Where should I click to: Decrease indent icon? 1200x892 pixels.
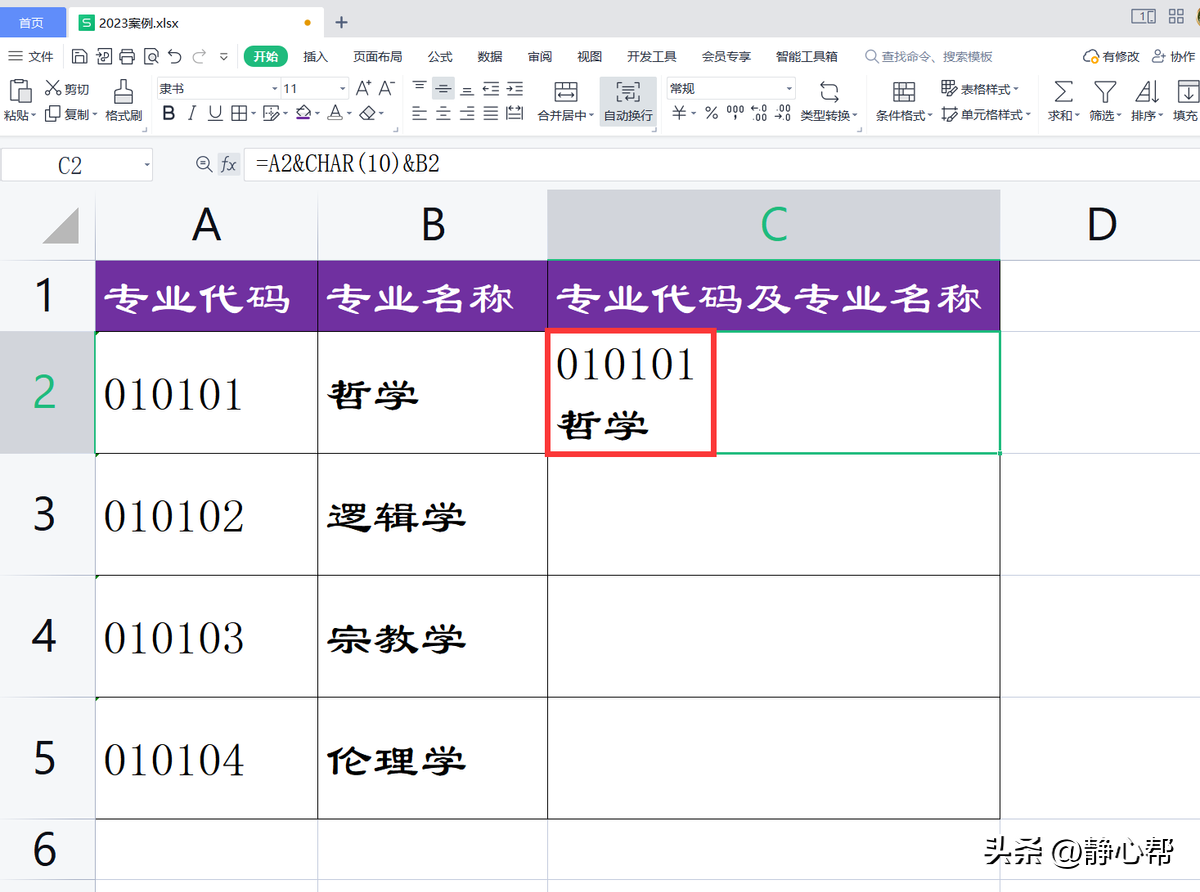(x=491, y=89)
